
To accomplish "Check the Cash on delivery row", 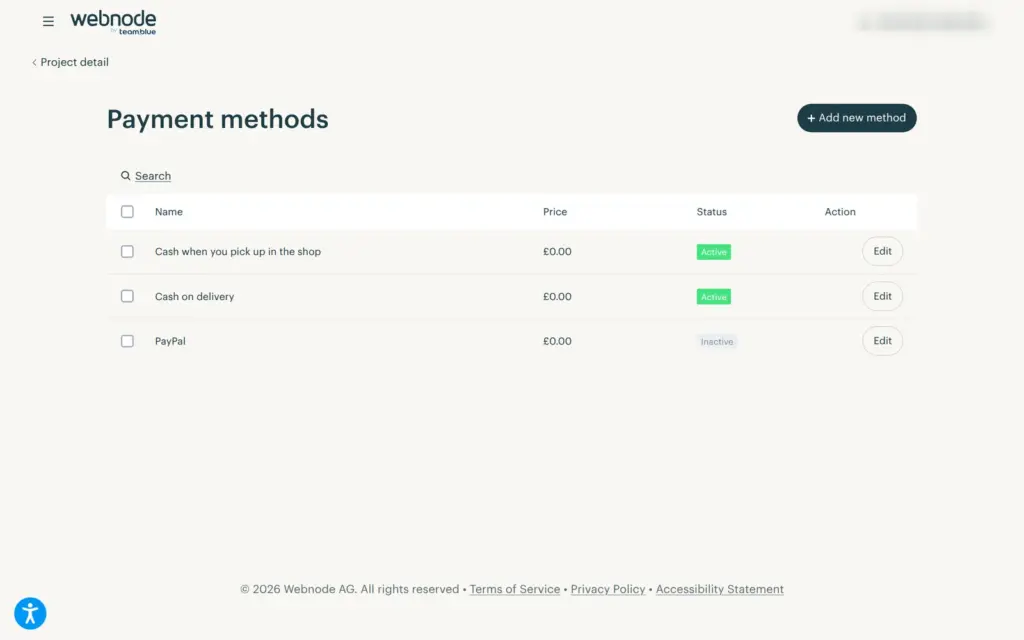I will [x=127, y=296].
